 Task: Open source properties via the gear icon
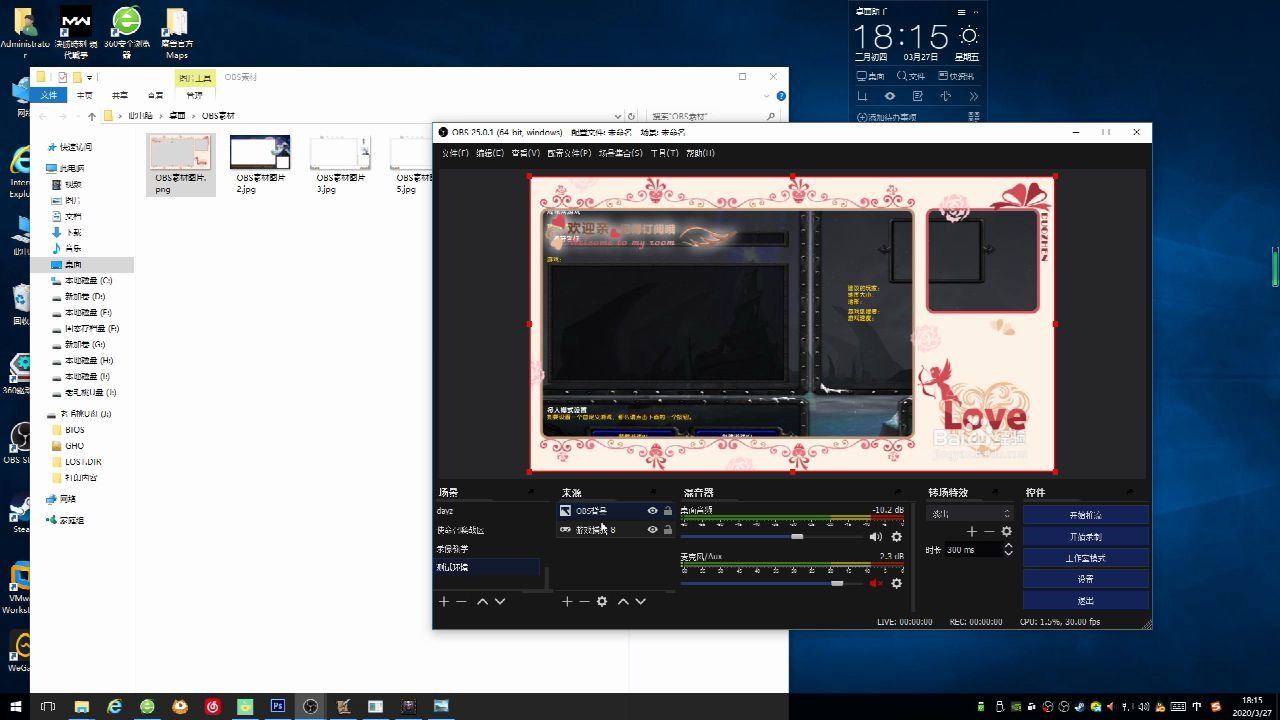(602, 601)
